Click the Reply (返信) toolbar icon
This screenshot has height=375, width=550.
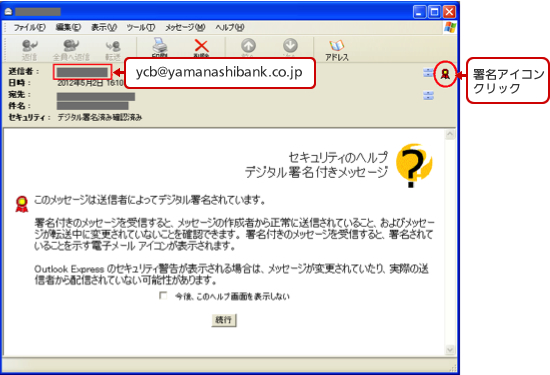coord(29,49)
